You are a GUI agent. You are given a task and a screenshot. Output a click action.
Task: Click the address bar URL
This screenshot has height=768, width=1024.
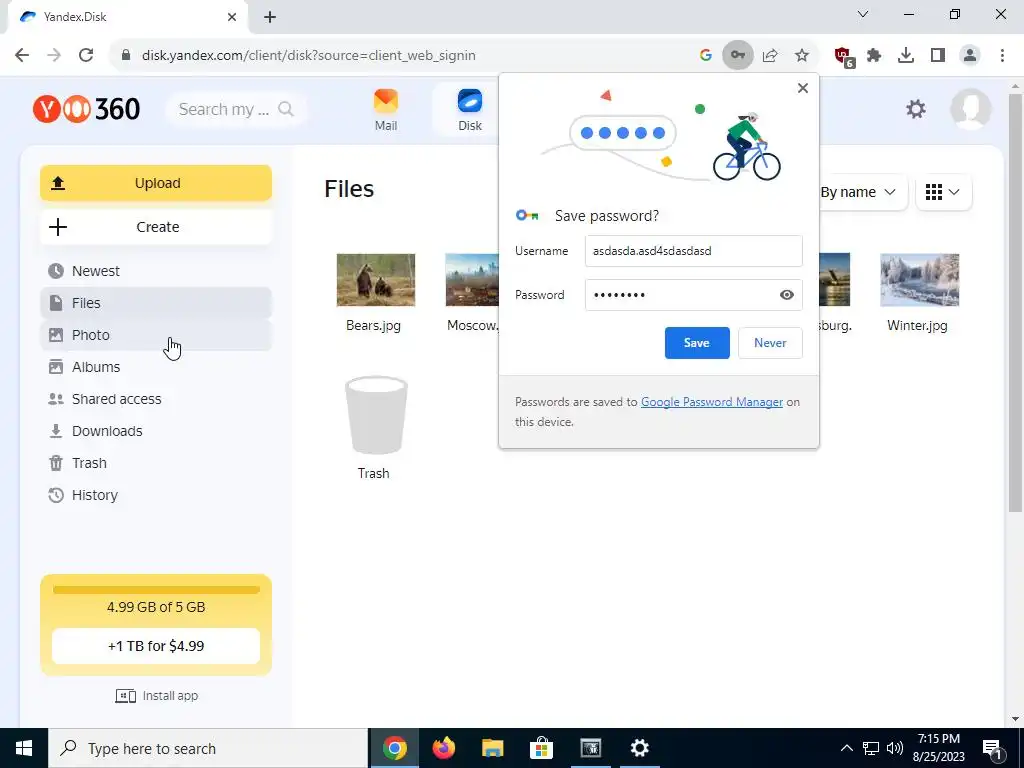coord(308,56)
